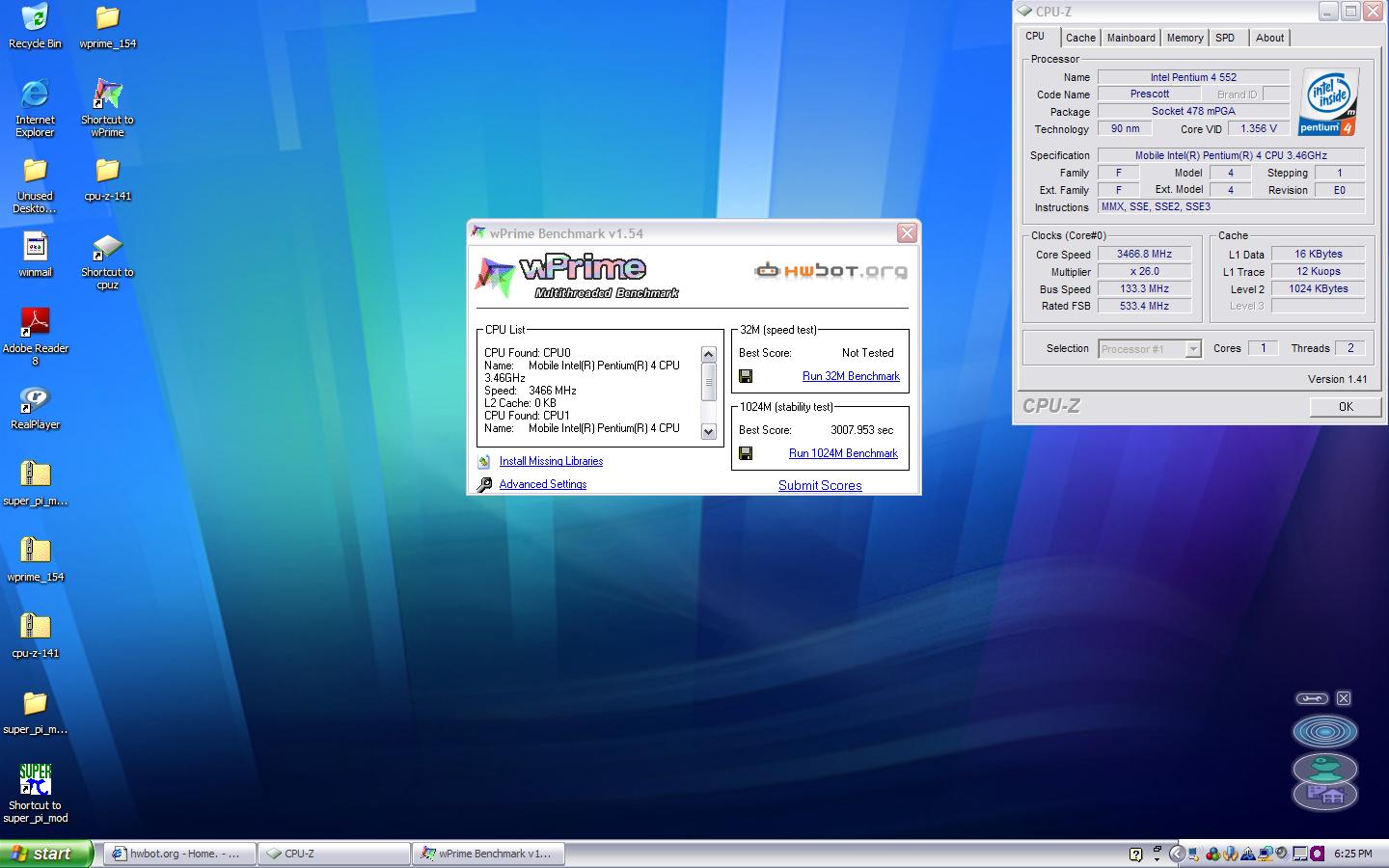
Task: Launch the Adobe Reader 8 shortcut
Action: [35, 337]
